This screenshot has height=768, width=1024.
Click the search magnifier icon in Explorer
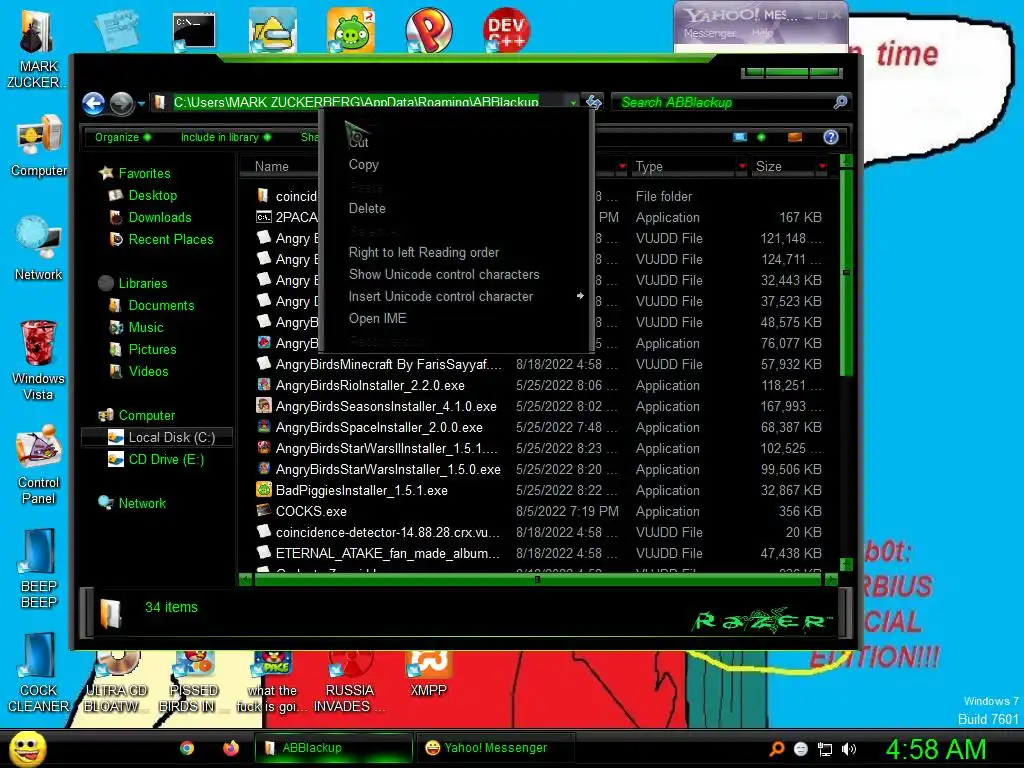tap(840, 102)
